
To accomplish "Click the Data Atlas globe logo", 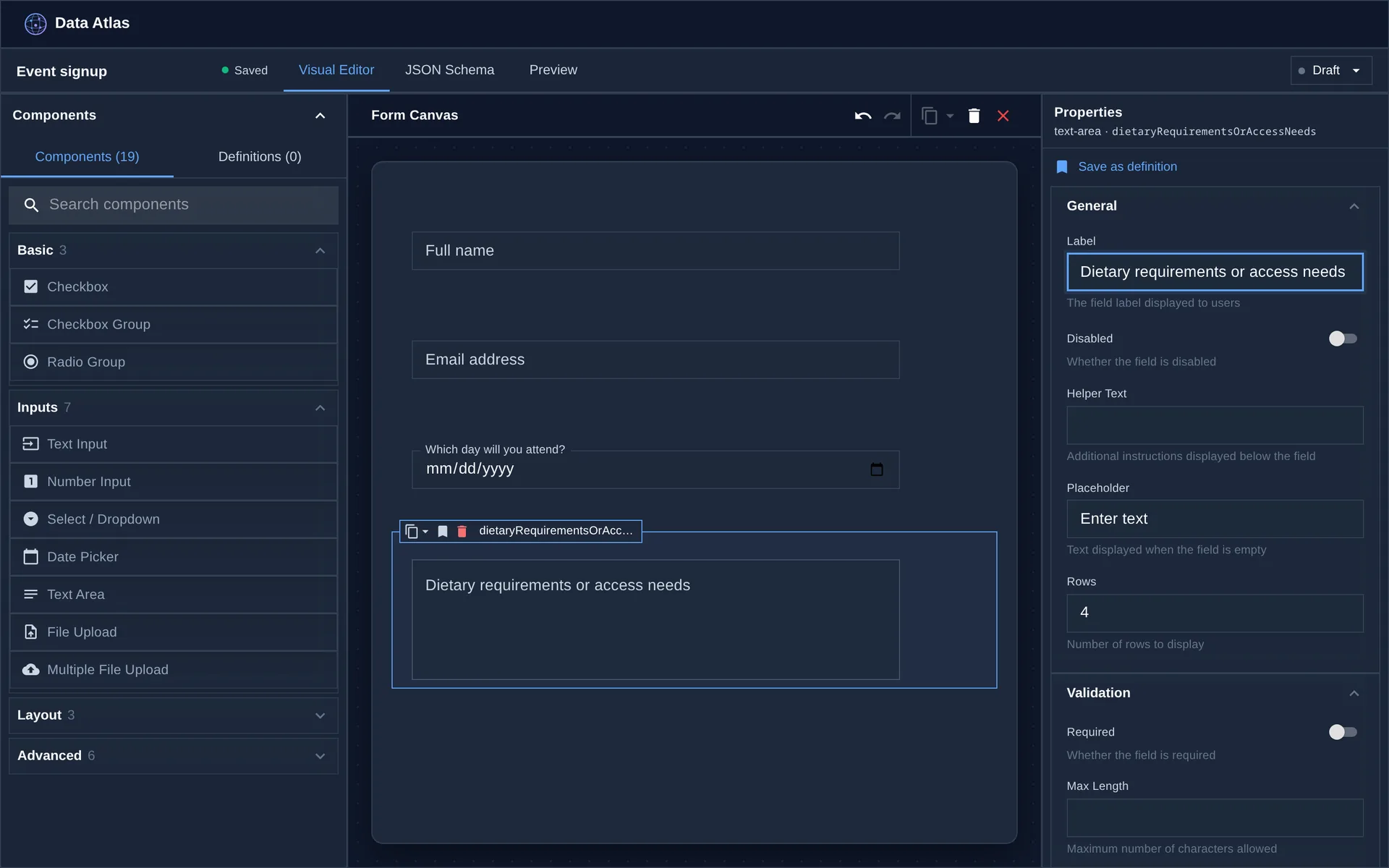I will click(x=35, y=24).
